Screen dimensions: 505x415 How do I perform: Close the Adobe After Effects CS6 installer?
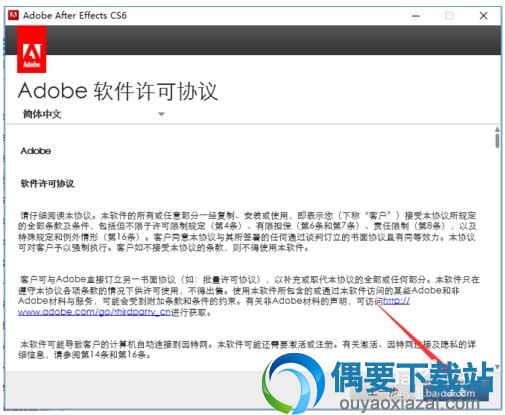483,16
